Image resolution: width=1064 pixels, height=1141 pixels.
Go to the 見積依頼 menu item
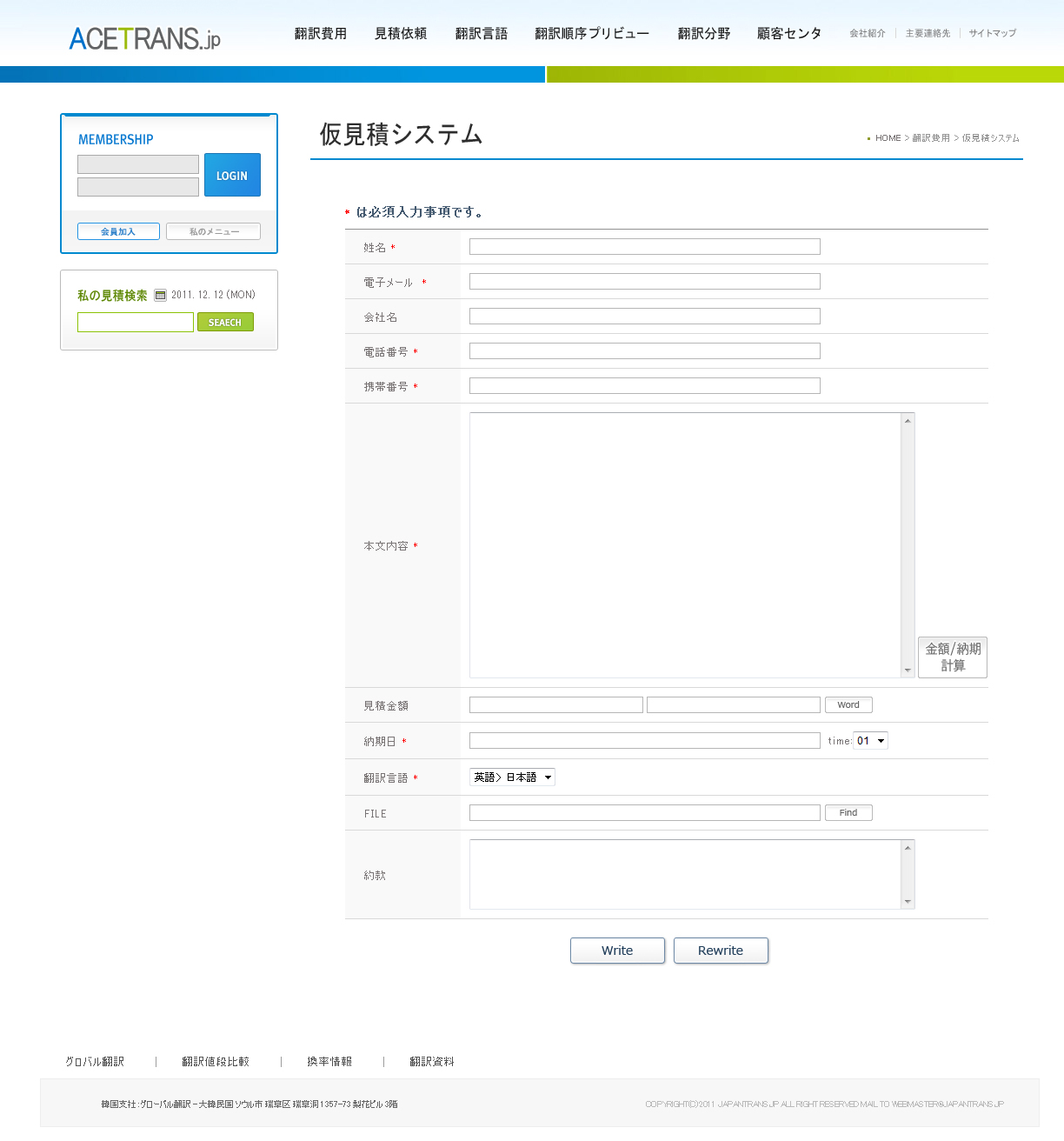point(401,34)
